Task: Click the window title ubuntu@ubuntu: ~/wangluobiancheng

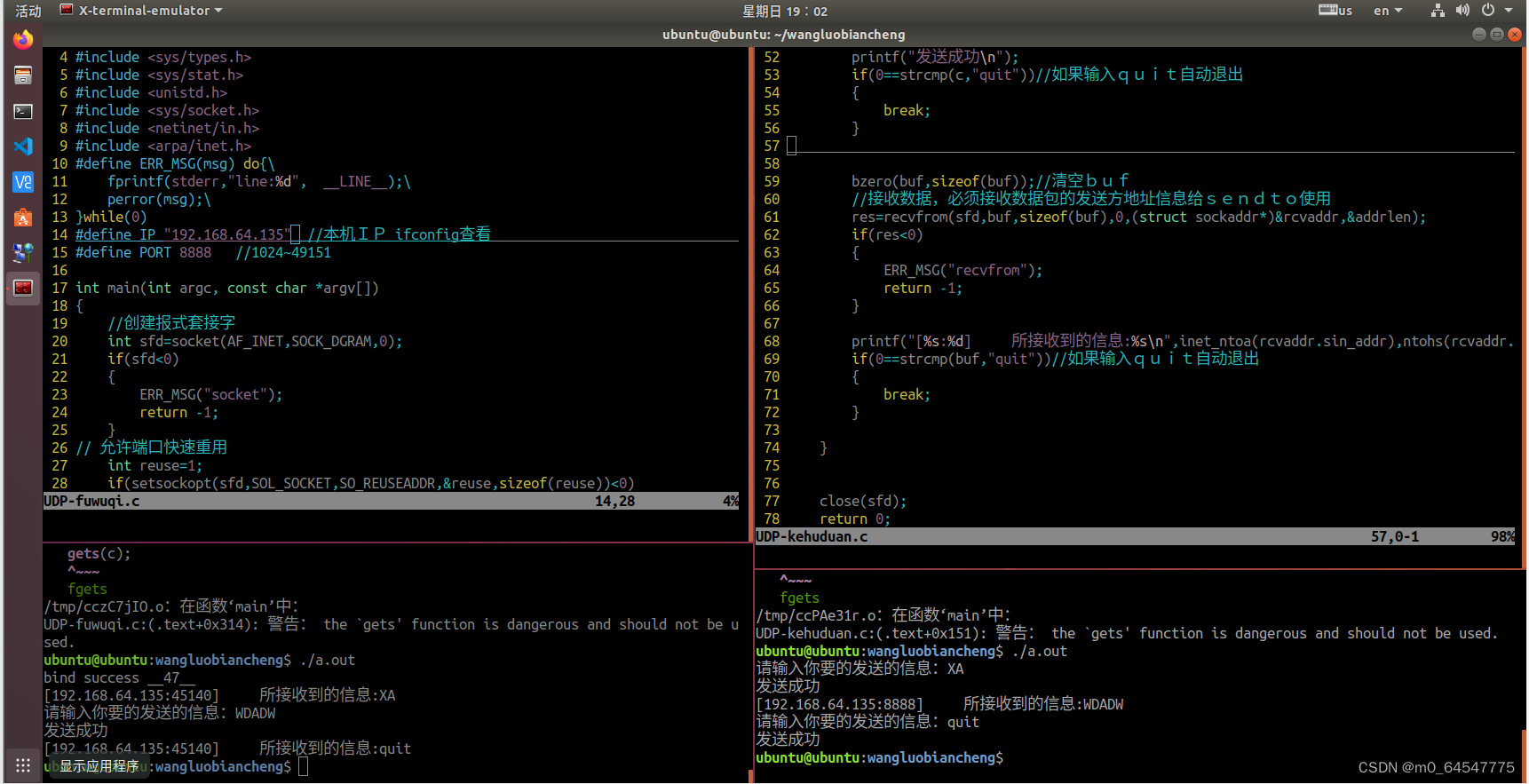Action: [x=784, y=34]
